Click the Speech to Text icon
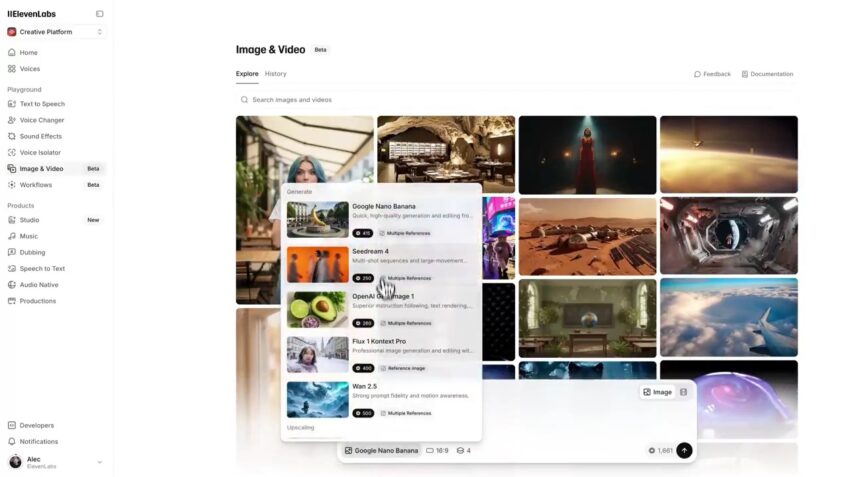This screenshot has width=850, height=477. coord(12,269)
